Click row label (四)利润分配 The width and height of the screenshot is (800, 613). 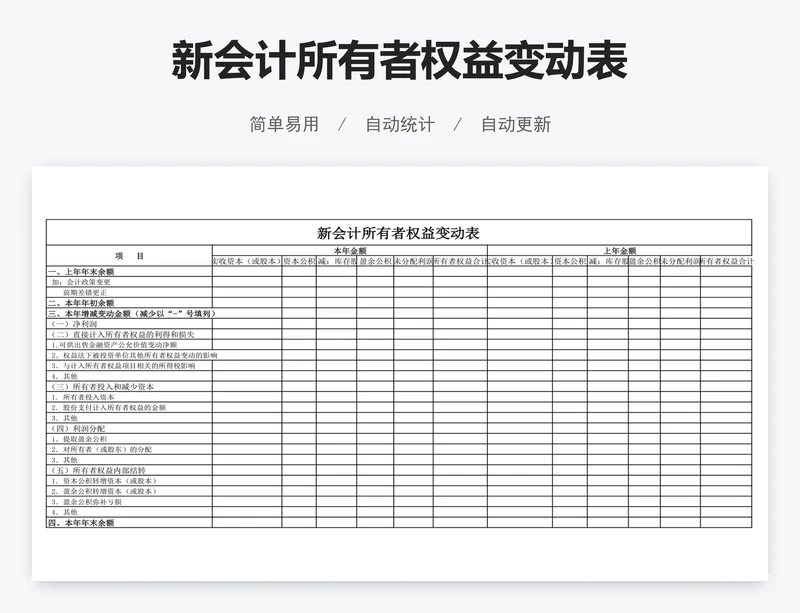(78, 428)
